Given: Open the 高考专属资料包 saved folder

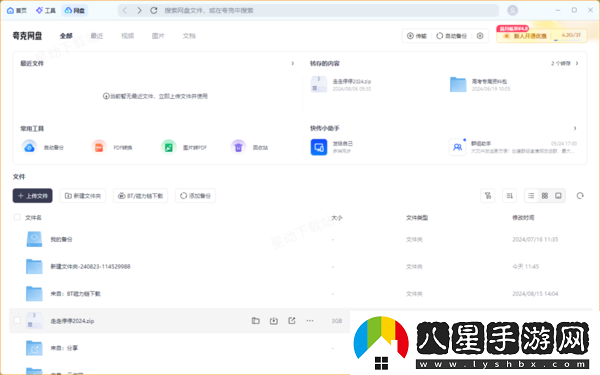Looking at the screenshot, I should tap(458, 84).
